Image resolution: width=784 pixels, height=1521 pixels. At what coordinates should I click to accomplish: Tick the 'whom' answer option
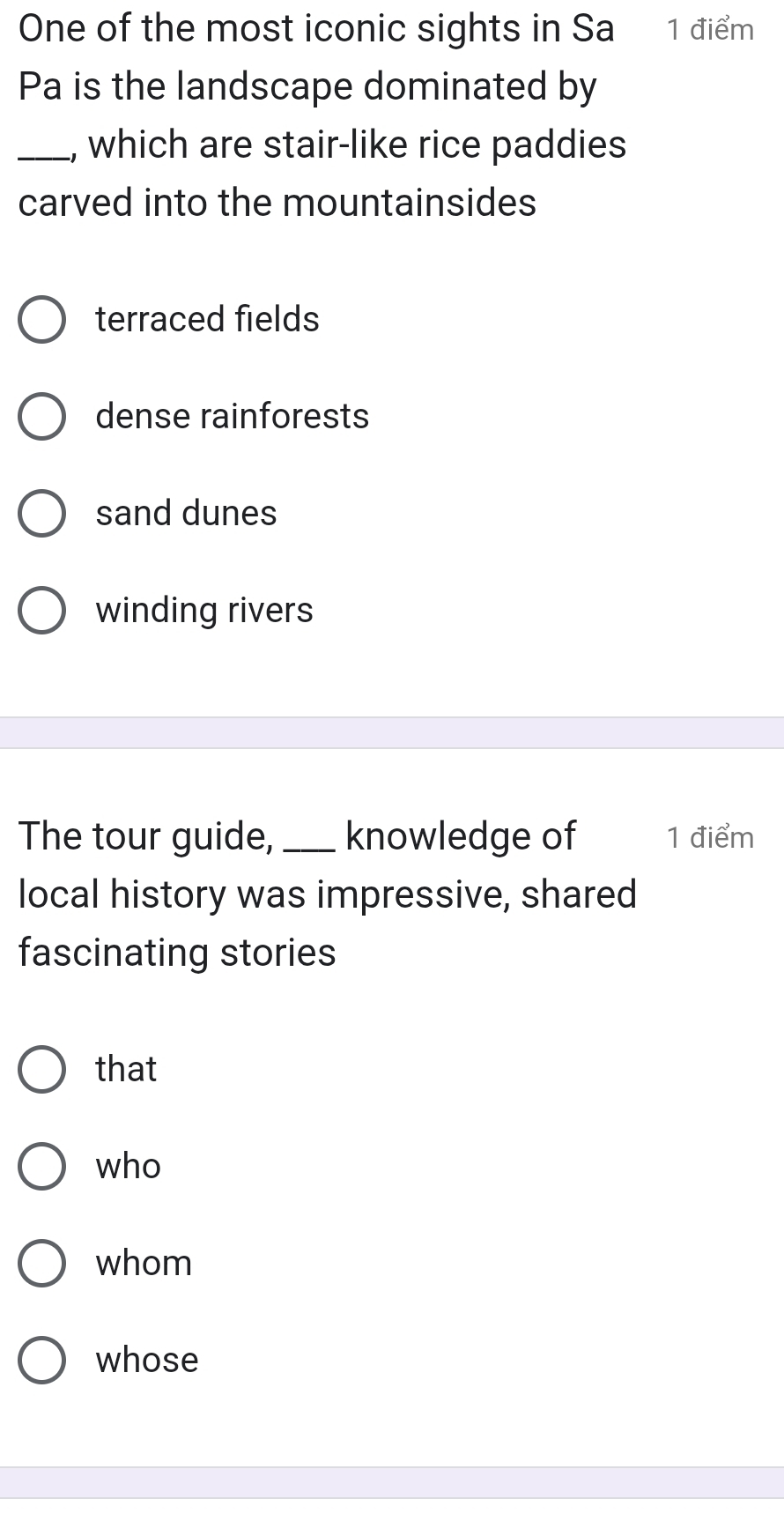[x=41, y=1264]
